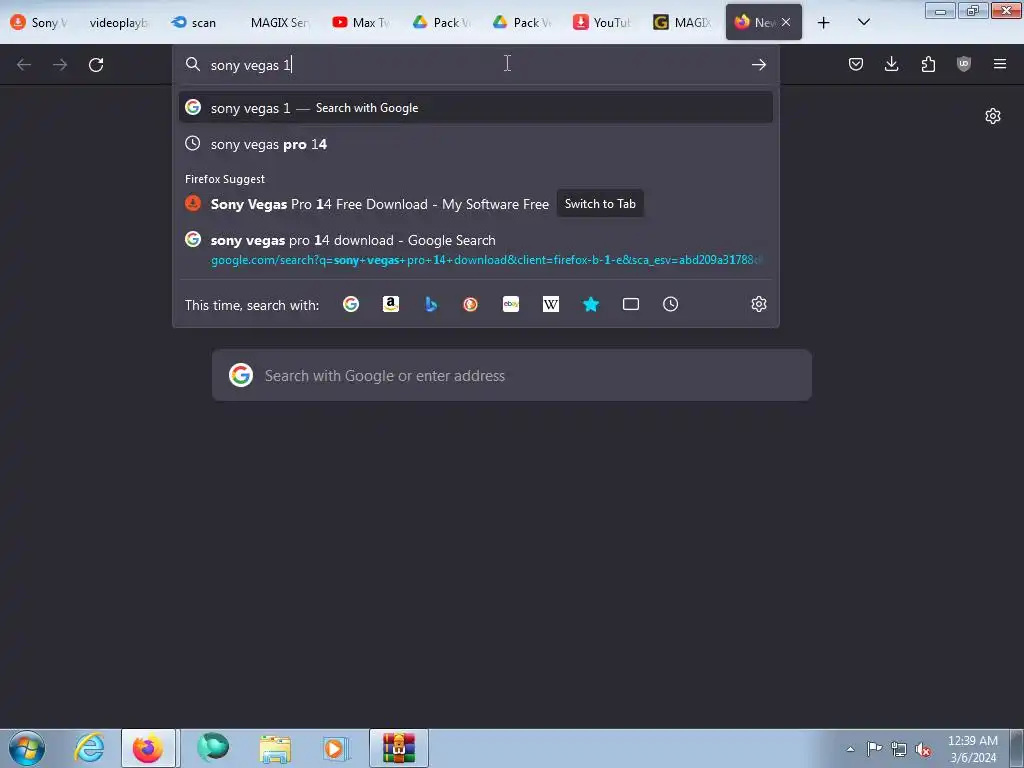
Task: Open the muted volume tray icon
Action: point(923,749)
